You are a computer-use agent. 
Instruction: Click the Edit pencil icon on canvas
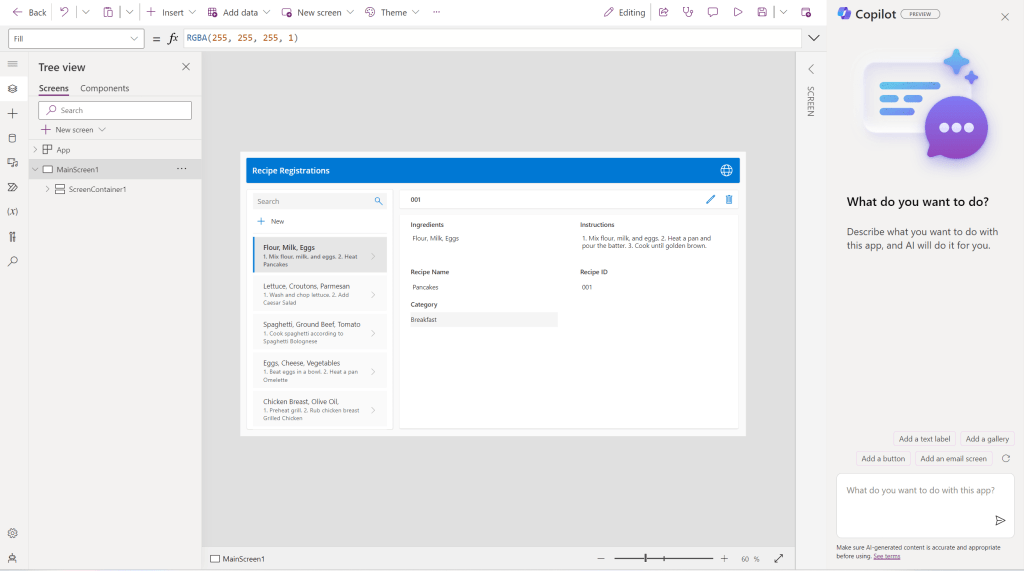(711, 199)
